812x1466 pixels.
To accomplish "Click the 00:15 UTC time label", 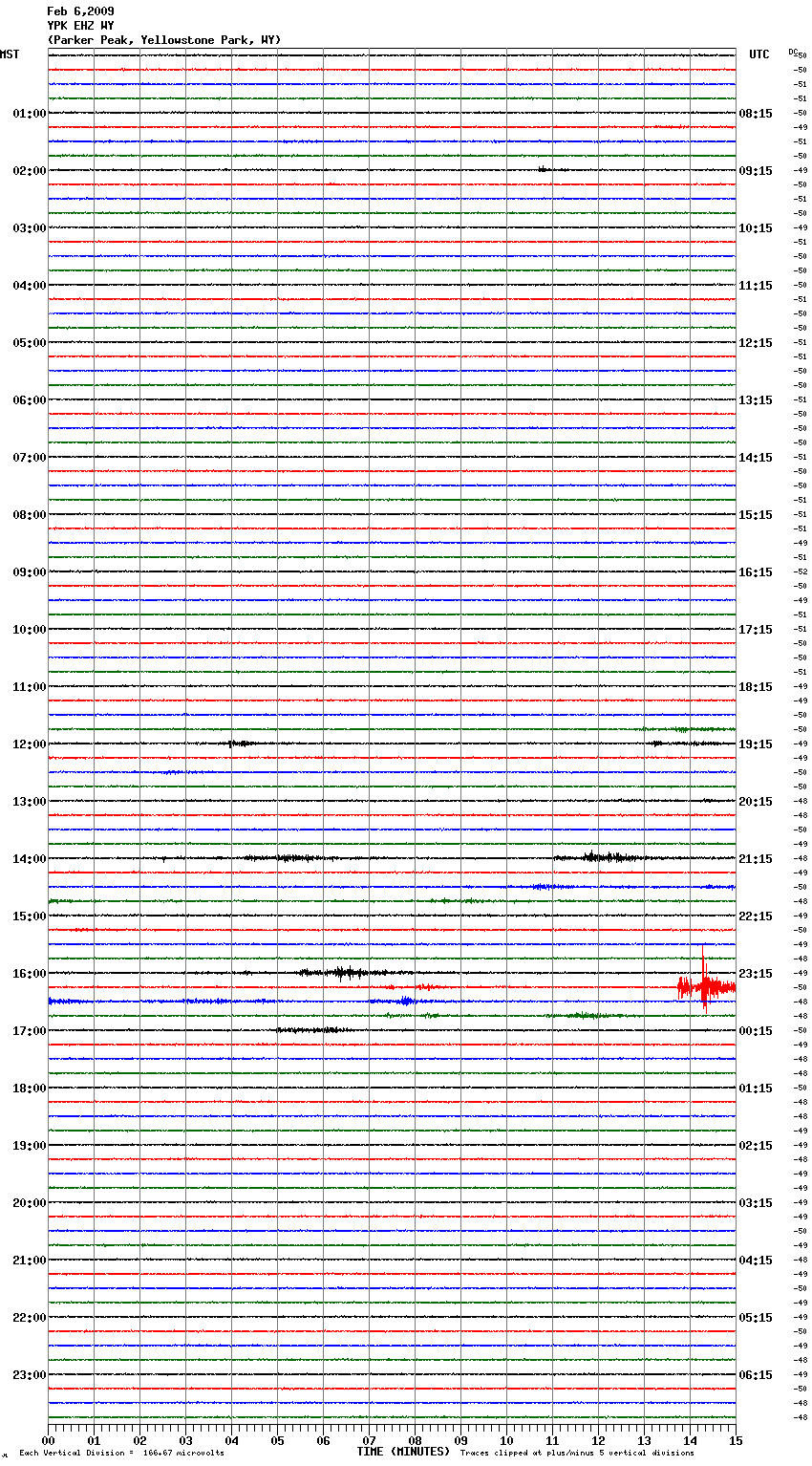I will pos(756,1031).
